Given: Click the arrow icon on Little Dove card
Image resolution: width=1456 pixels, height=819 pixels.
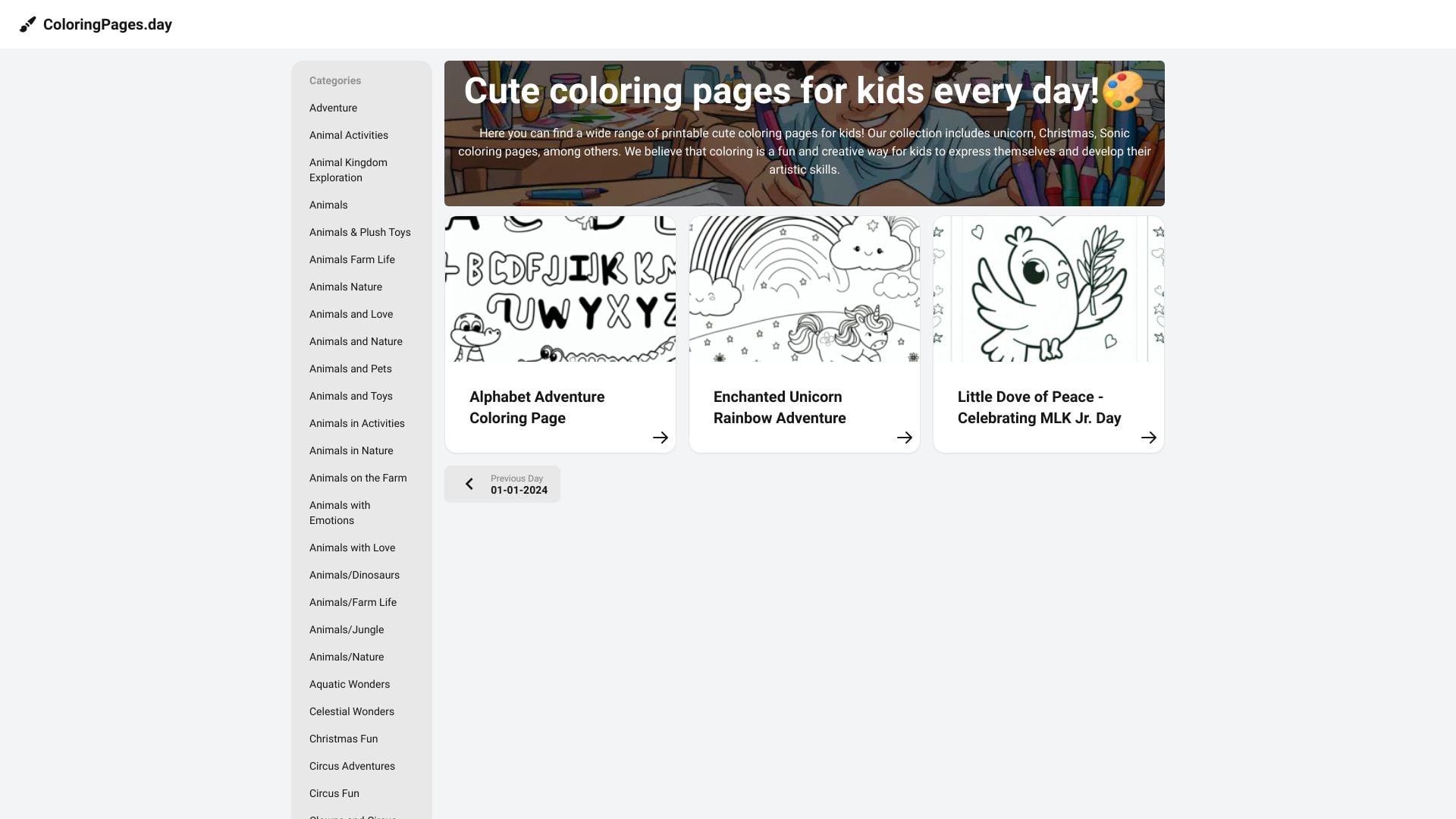Looking at the screenshot, I should [x=1148, y=437].
